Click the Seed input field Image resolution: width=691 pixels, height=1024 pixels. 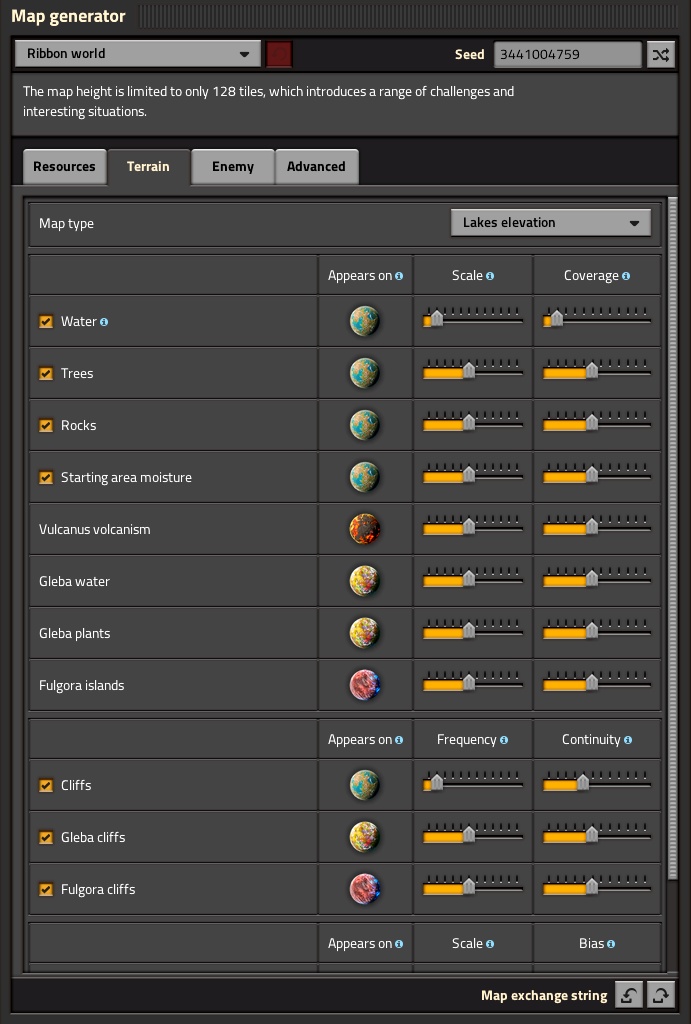pyautogui.click(x=568, y=54)
